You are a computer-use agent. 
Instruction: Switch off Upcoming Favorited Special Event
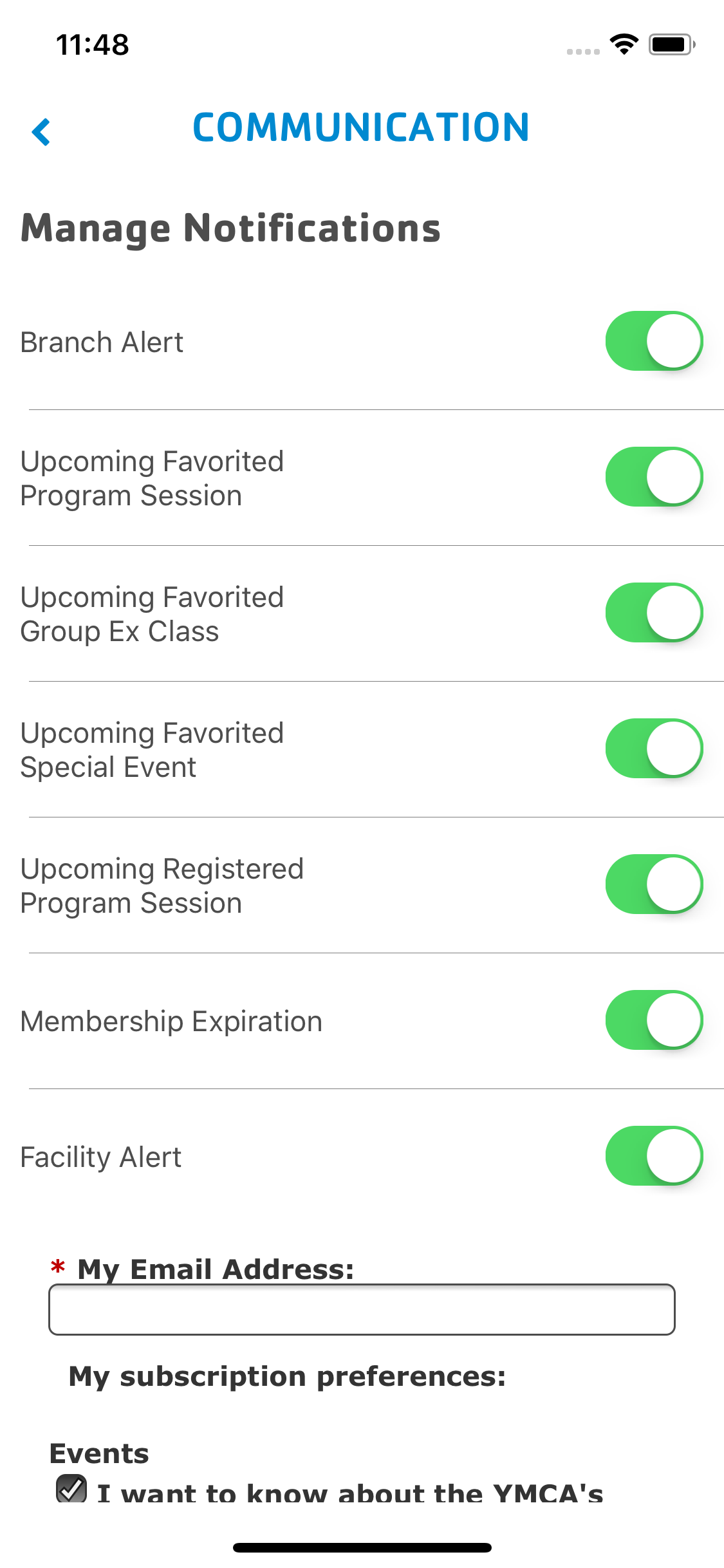[653, 749]
